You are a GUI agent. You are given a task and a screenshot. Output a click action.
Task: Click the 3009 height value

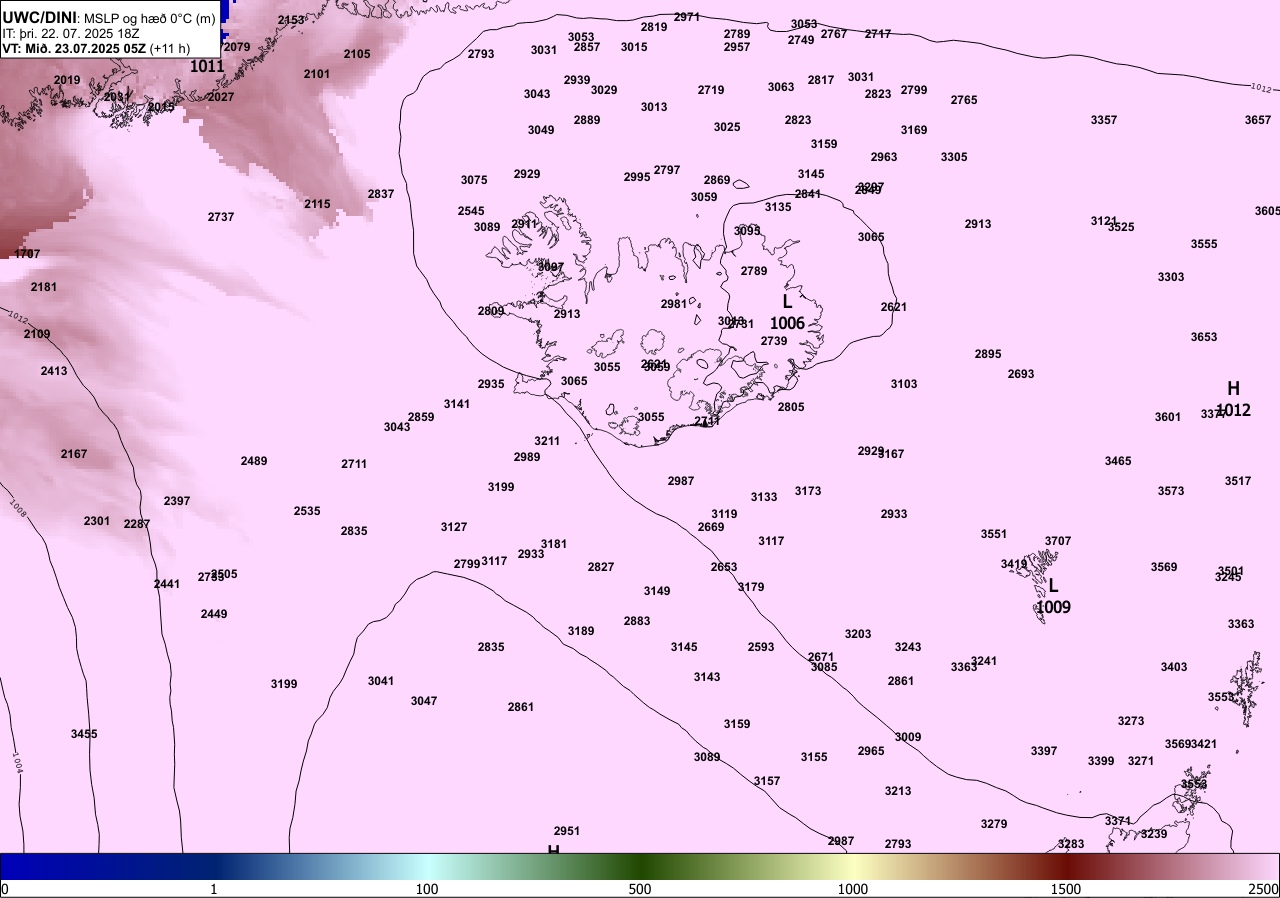coord(908,737)
